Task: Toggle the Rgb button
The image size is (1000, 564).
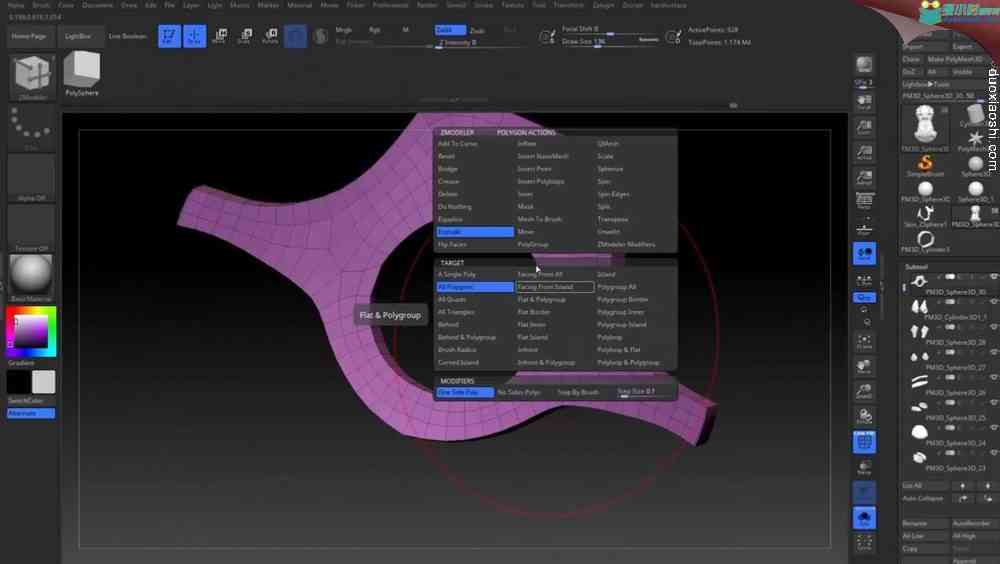Action: click(x=374, y=29)
